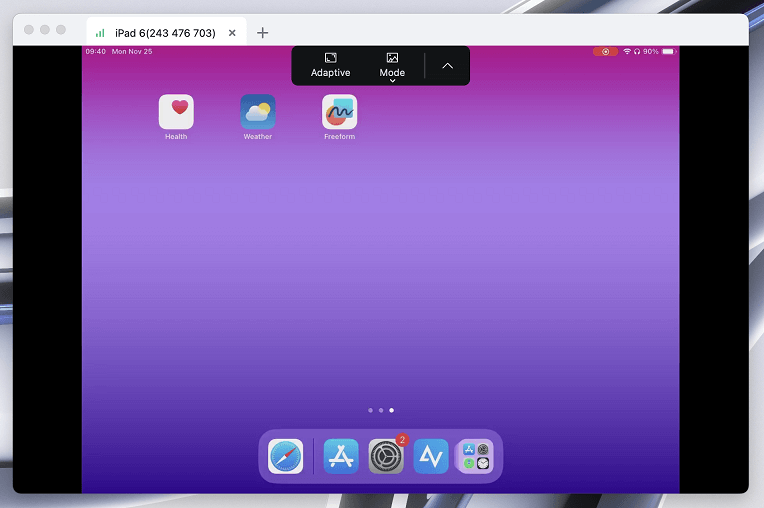Image resolution: width=764 pixels, height=508 pixels.
Task: Launch the Weather app
Action: 258,112
